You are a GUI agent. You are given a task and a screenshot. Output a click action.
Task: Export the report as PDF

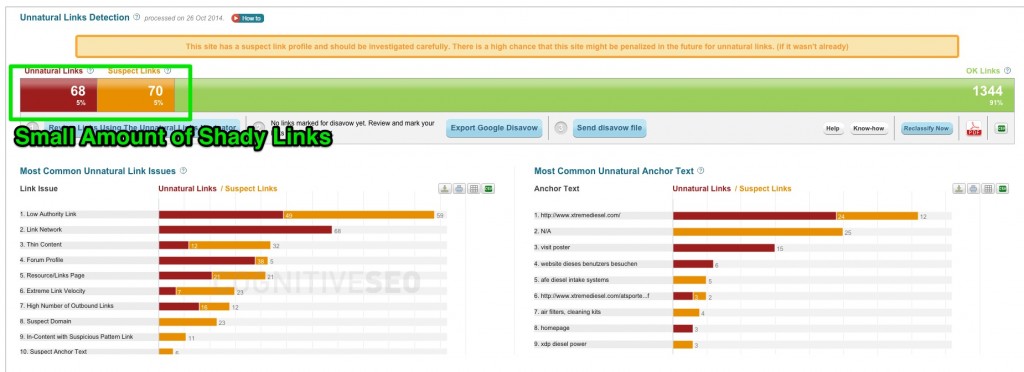tap(974, 129)
